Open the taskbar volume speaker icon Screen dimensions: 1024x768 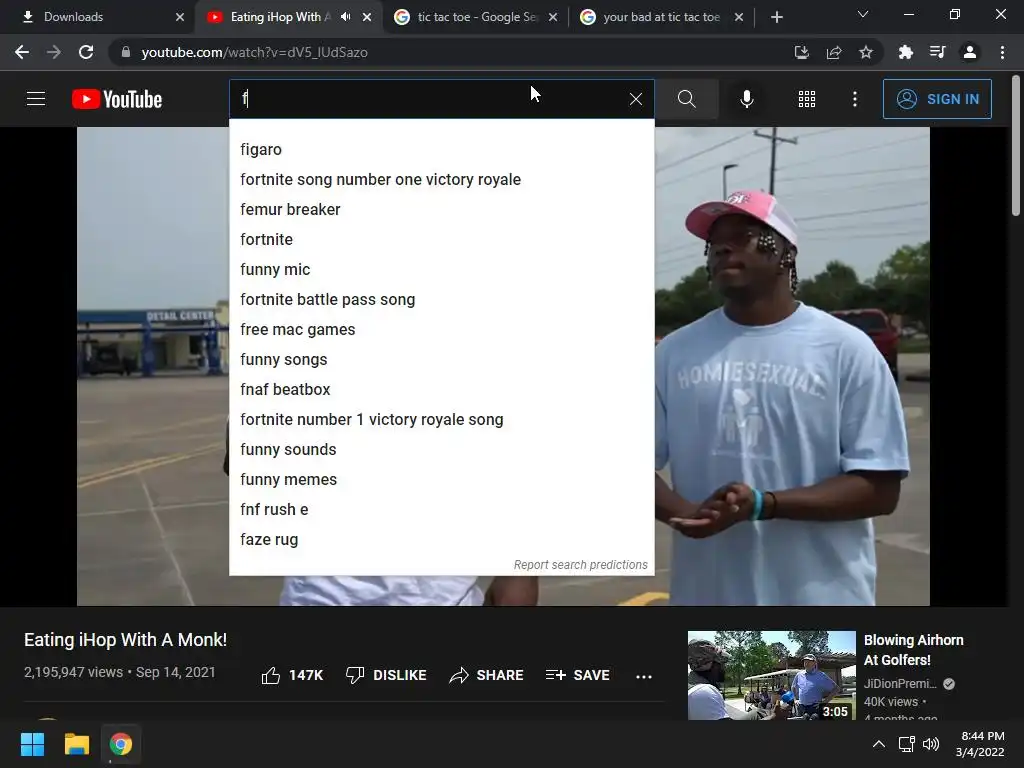pos(931,744)
